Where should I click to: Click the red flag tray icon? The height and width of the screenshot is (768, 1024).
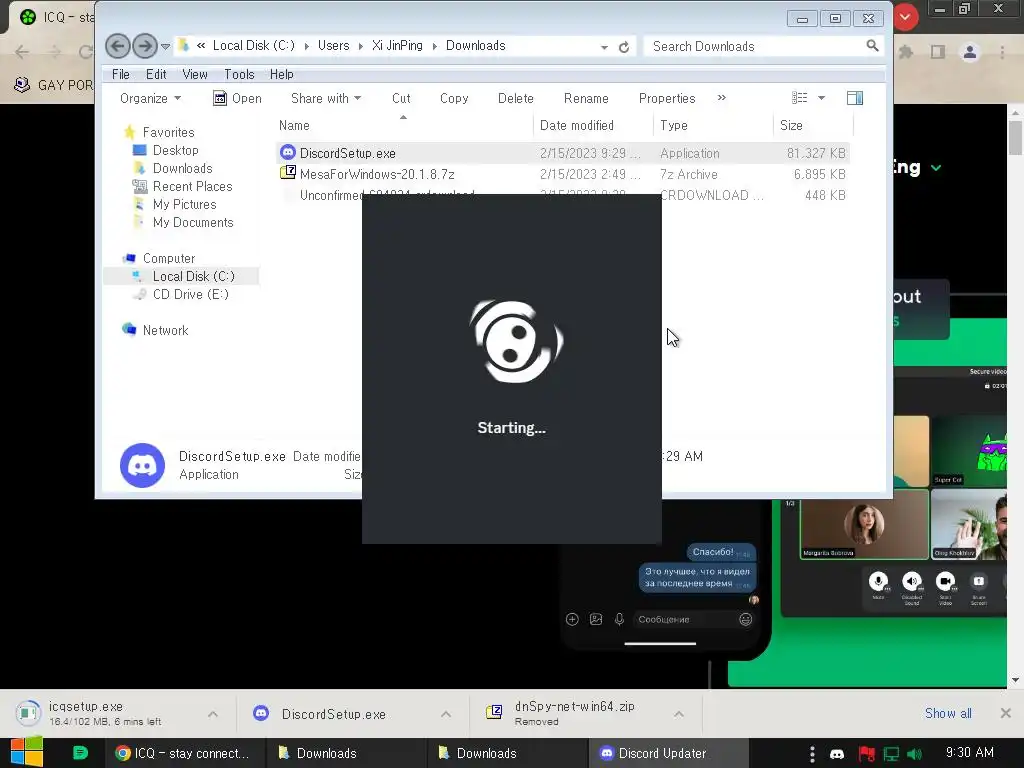[x=867, y=754]
